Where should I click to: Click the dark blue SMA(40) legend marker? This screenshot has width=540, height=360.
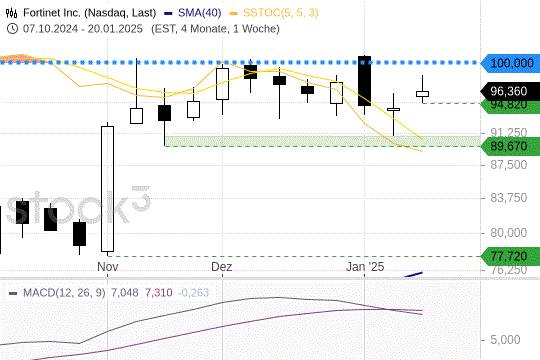coord(168,13)
